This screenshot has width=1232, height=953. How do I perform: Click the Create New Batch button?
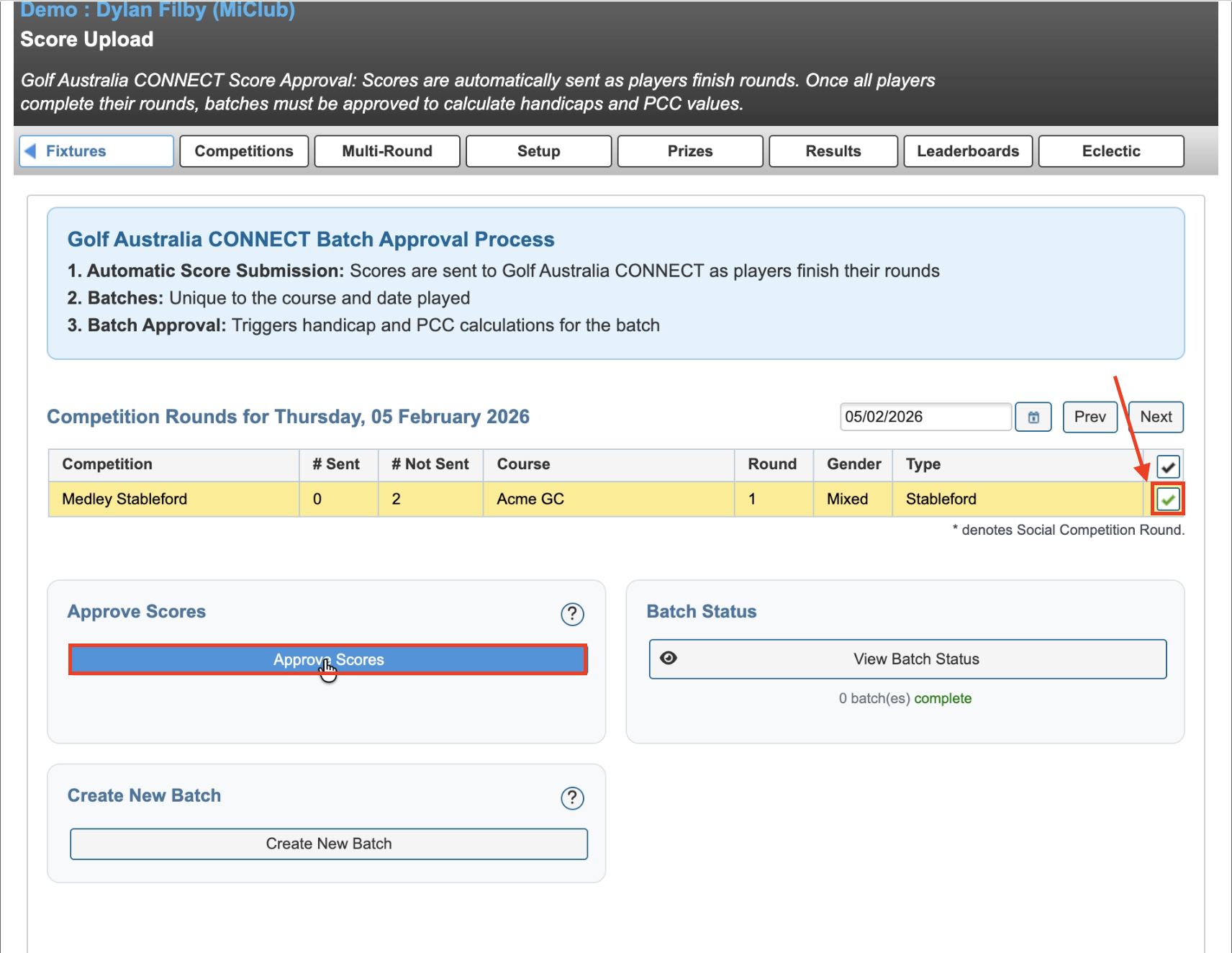[329, 844]
